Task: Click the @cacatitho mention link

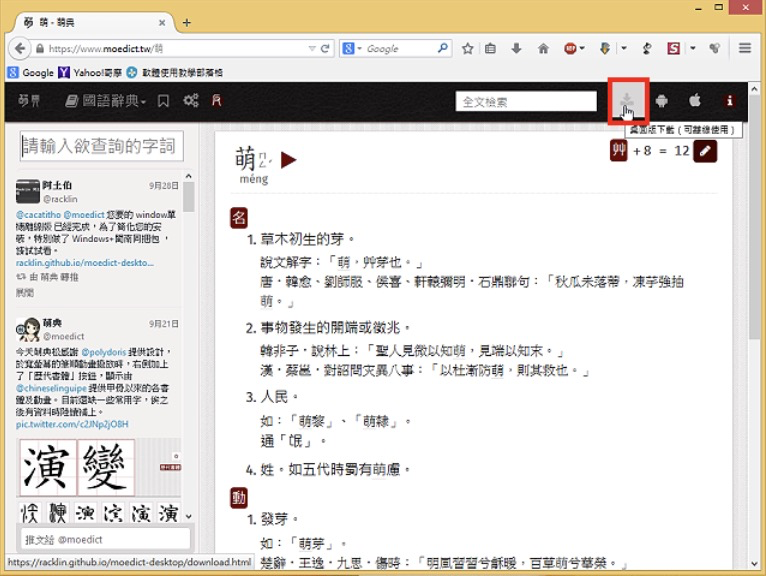Action: [38, 214]
